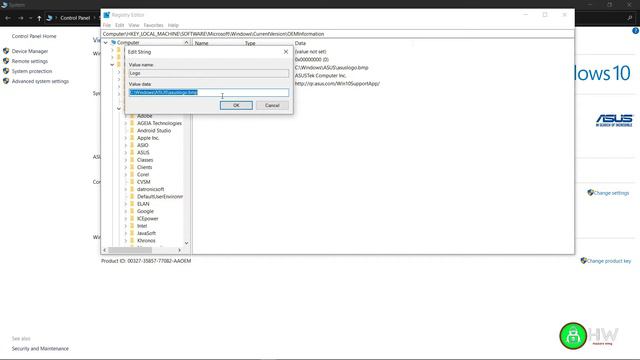Screen dimensions: 640x360
Task: Select the (value not set) data entry
Action: pos(310,52)
